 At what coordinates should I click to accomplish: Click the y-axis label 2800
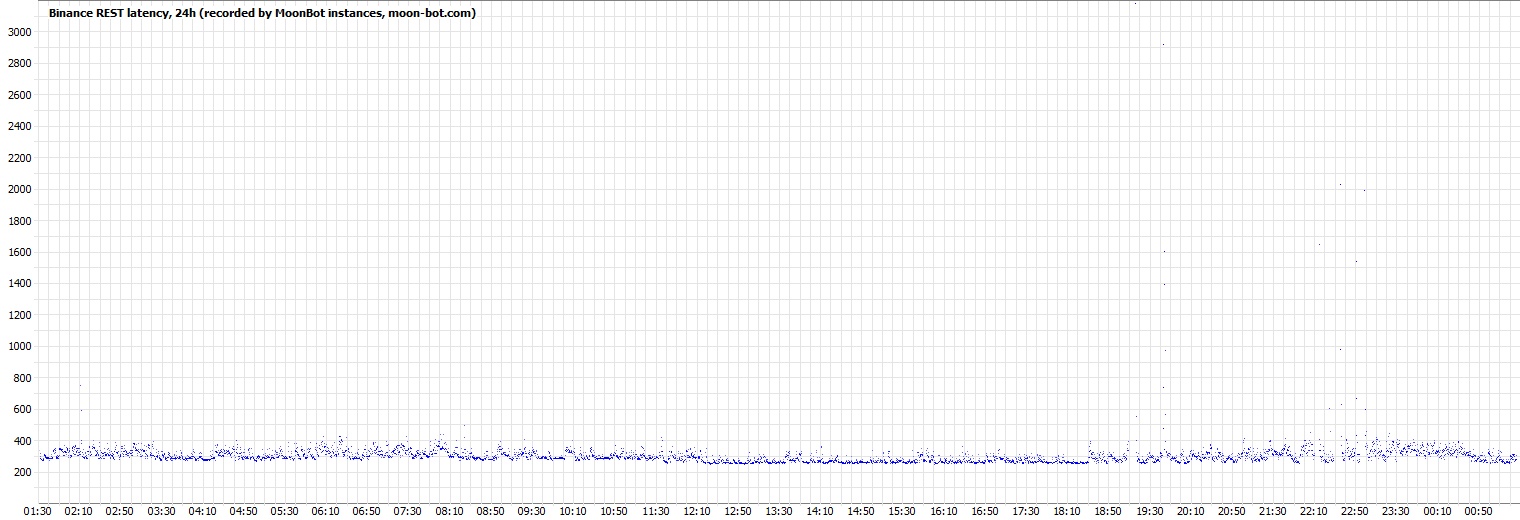click(19, 63)
